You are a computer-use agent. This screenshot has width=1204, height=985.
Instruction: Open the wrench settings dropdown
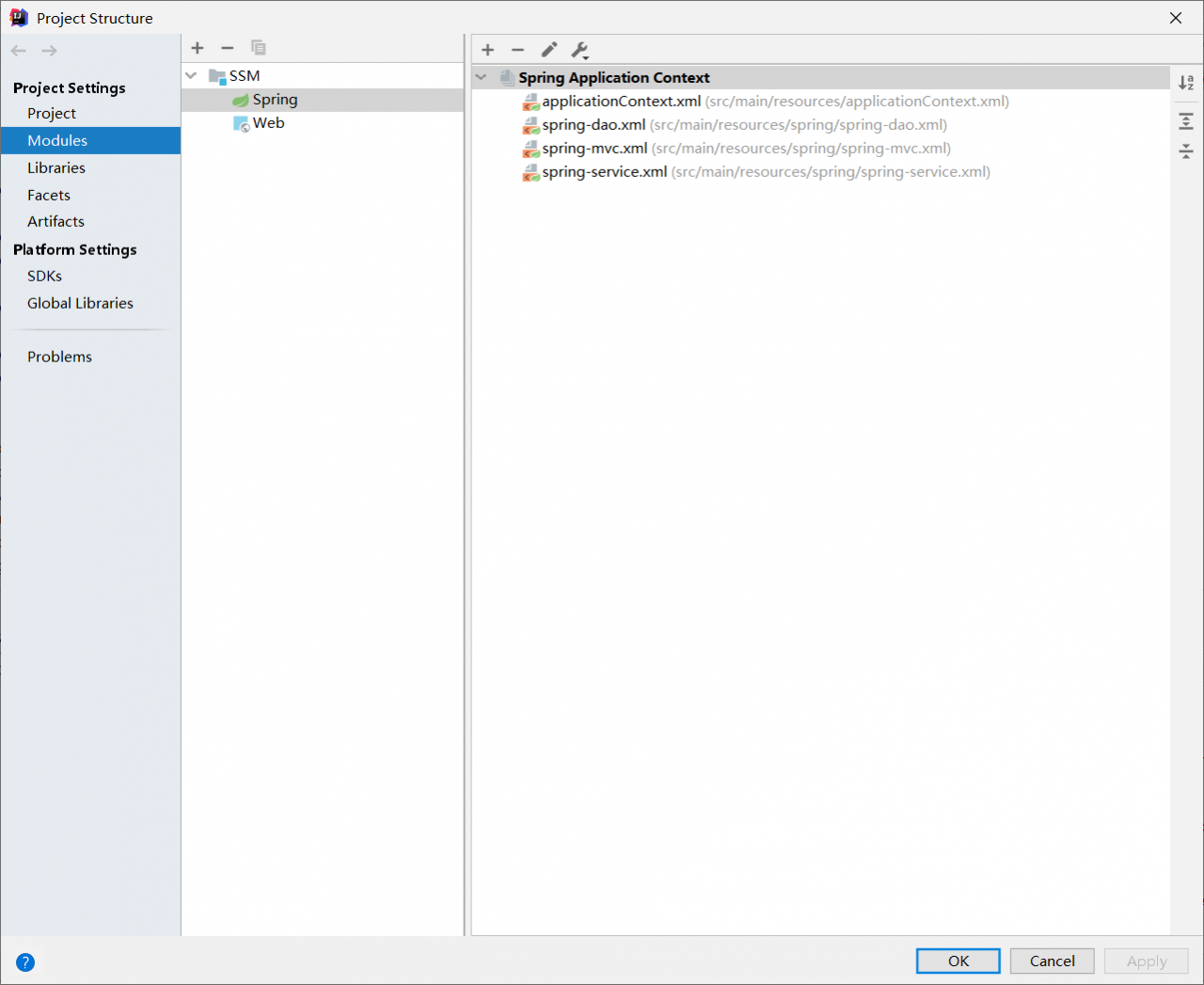click(x=580, y=50)
